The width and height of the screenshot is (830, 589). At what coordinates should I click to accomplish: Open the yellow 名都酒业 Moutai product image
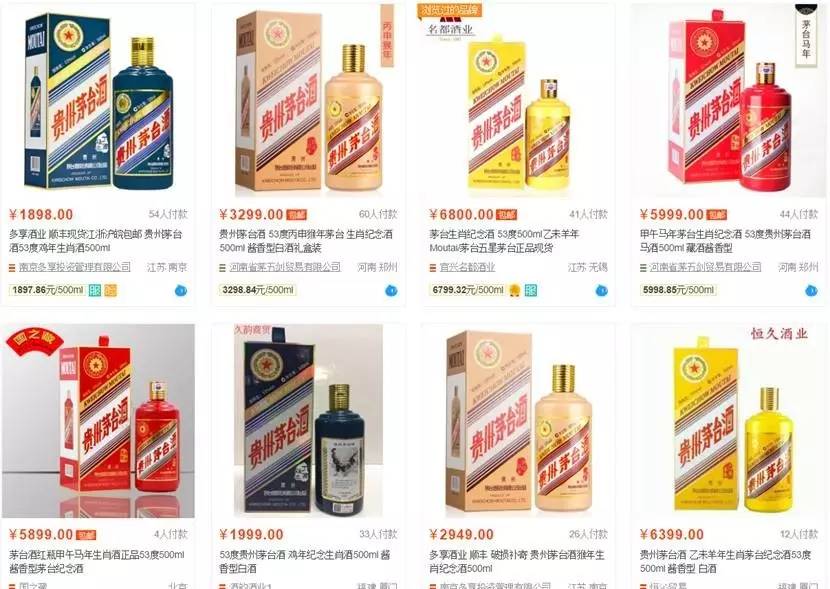(519, 101)
